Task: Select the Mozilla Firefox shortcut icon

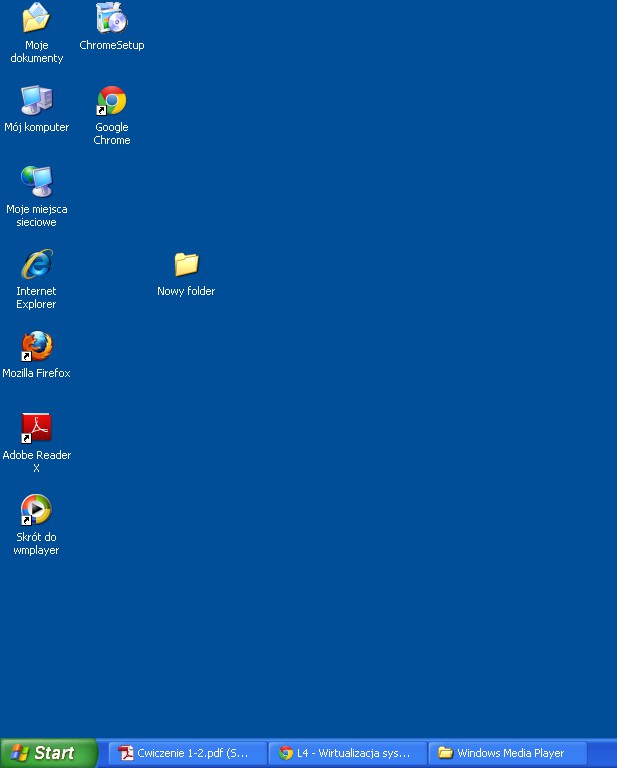Action: click(37, 346)
